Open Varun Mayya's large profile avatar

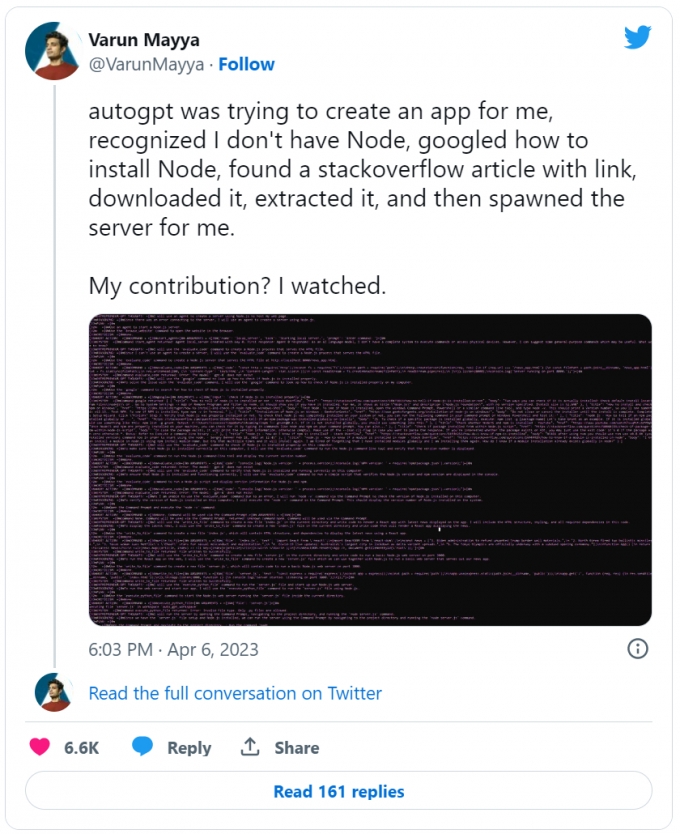[x=52, y=52]
